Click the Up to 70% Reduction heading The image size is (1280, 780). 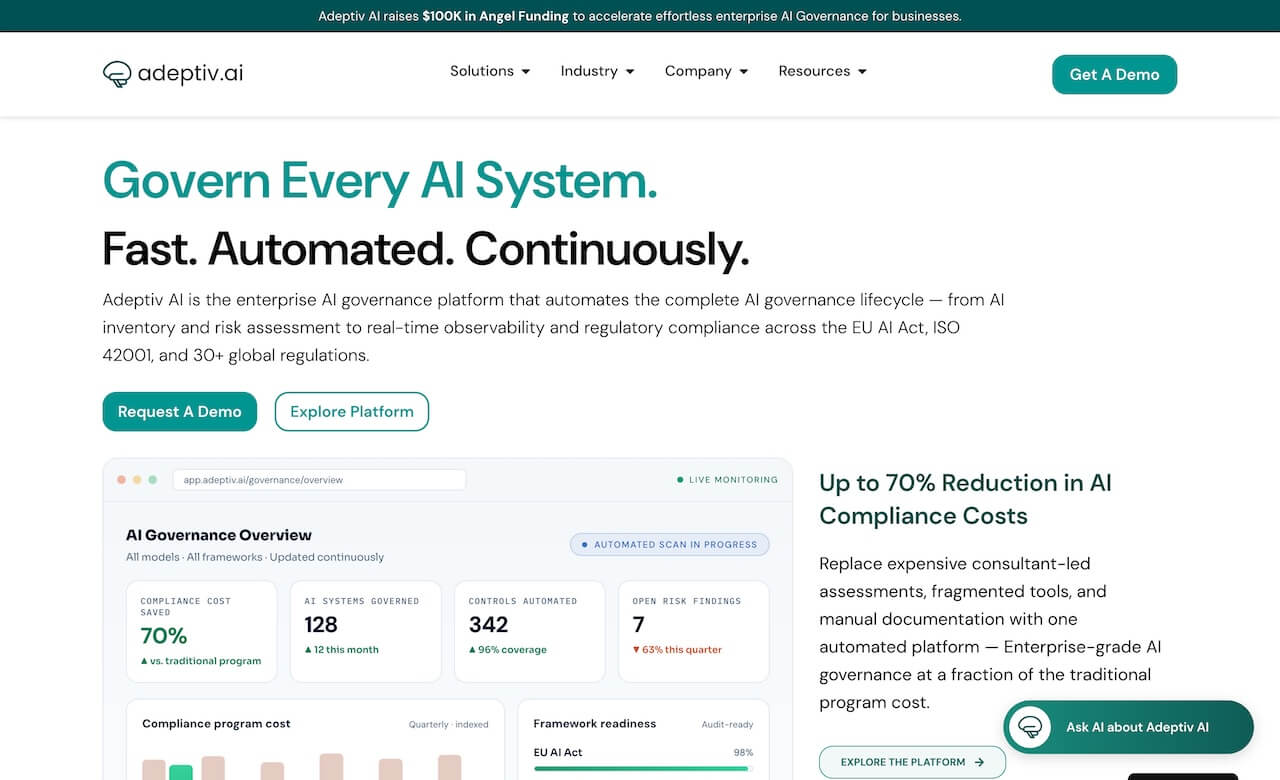965,499
